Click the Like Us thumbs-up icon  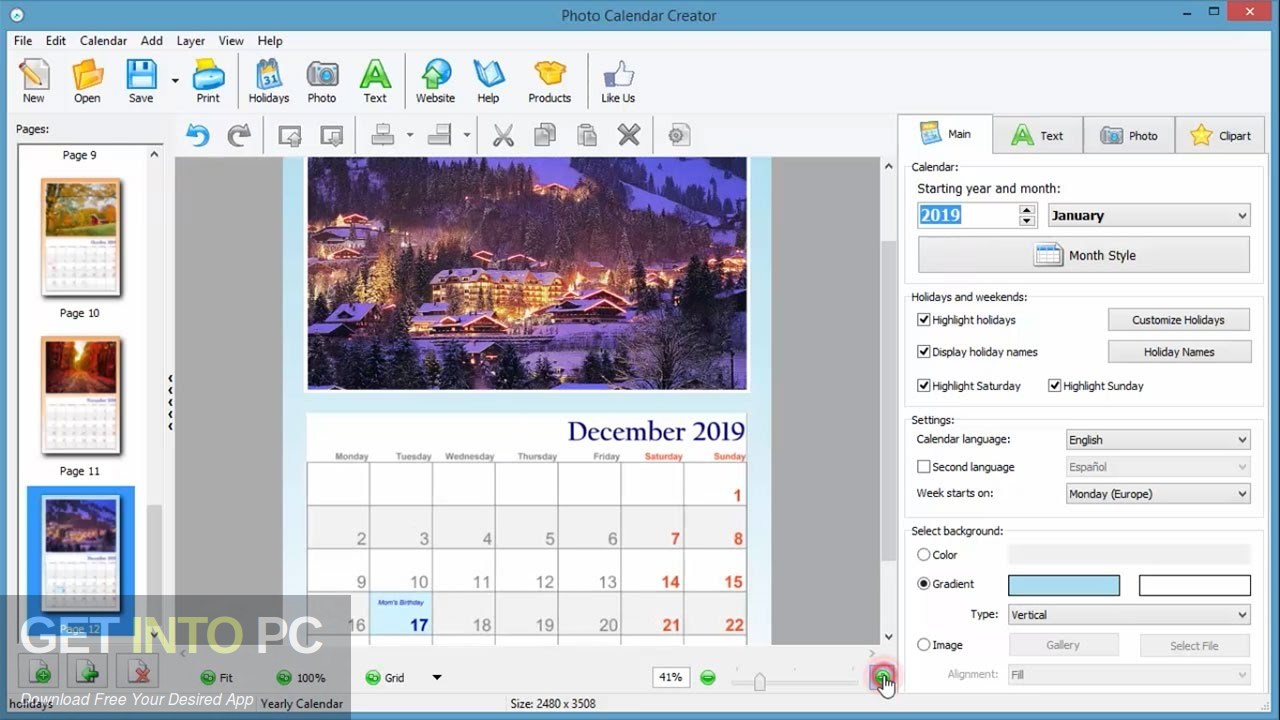coord(618,81)
